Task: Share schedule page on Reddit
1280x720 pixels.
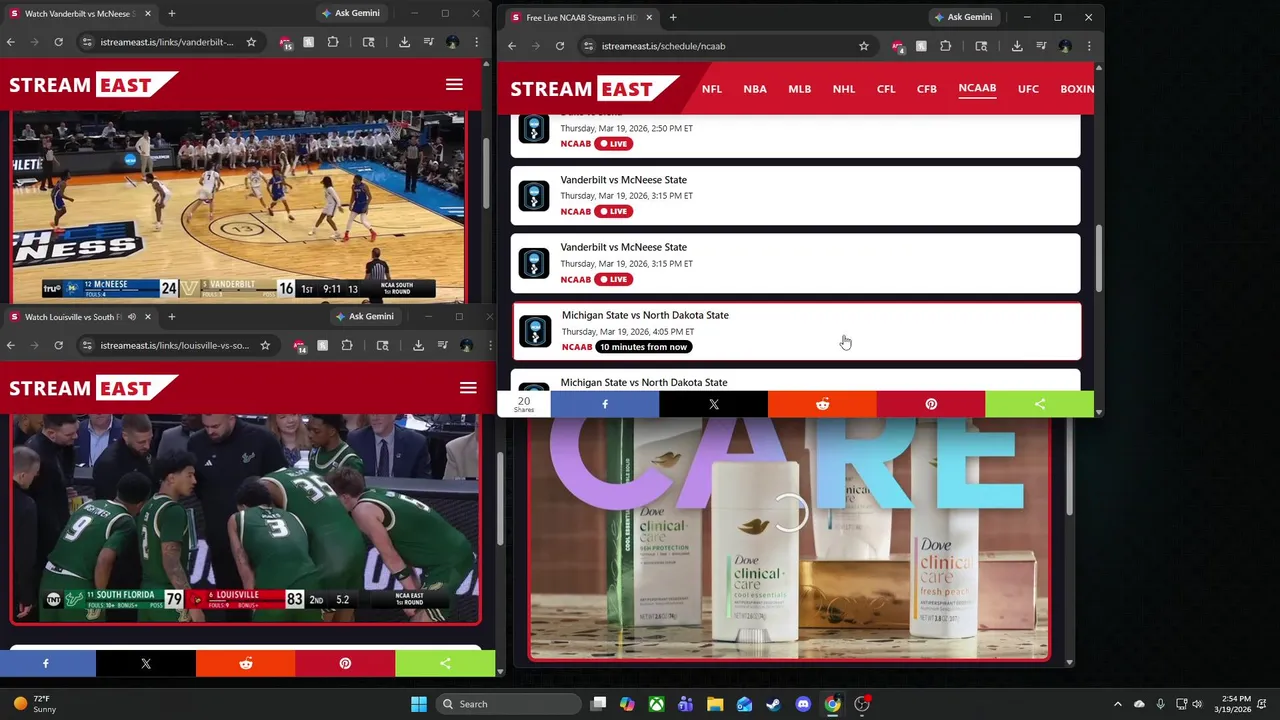Action: [822, 404]
